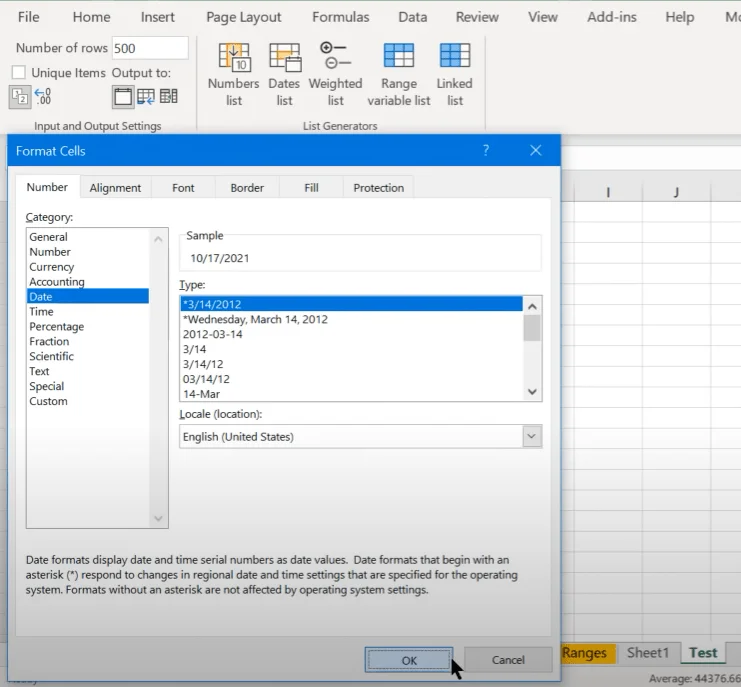The height and width of the screenshot is (687, 741).
Task: Switch to the Border tab
Action: (x=247, y=188)
